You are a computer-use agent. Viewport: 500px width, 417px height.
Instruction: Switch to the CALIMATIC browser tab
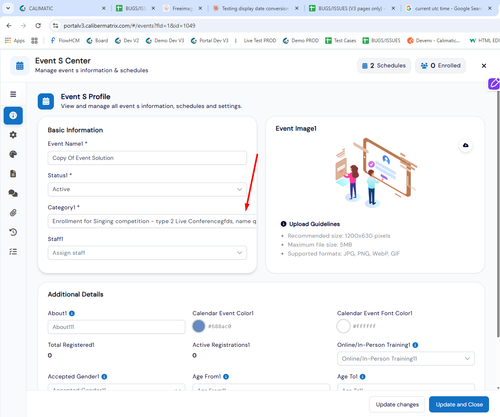[62, 8]
